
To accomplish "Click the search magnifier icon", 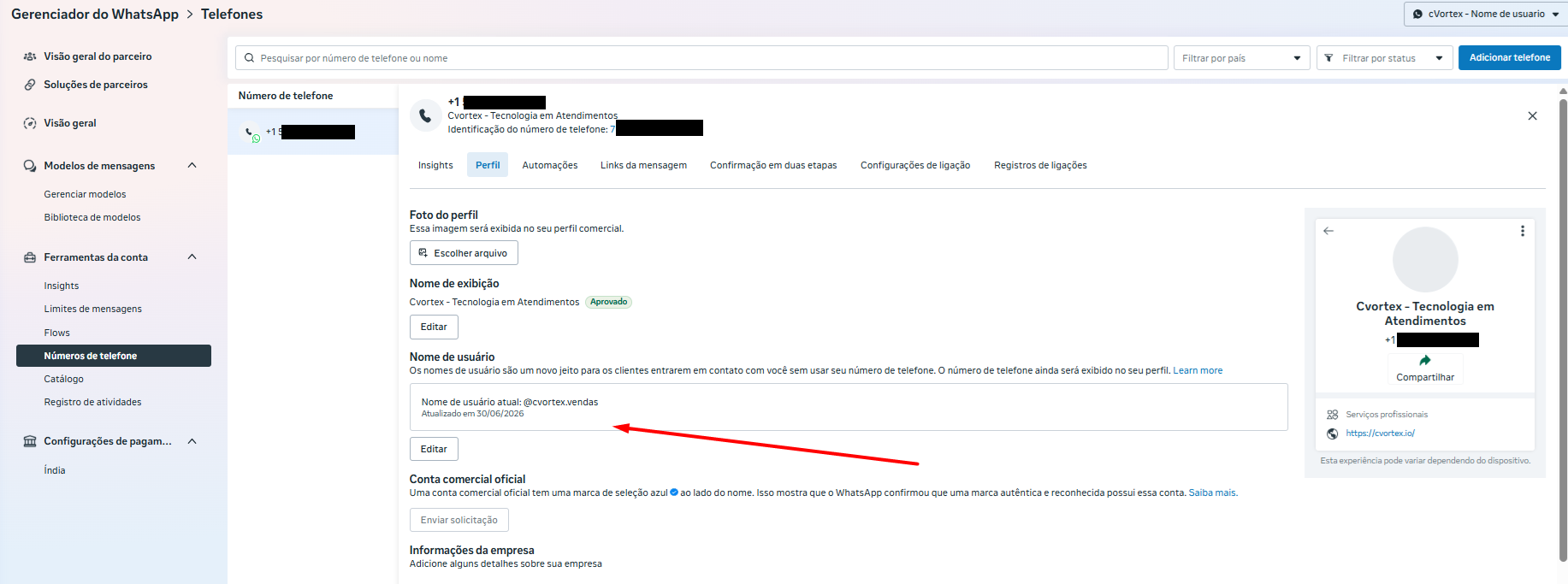I will pos(250,58).
